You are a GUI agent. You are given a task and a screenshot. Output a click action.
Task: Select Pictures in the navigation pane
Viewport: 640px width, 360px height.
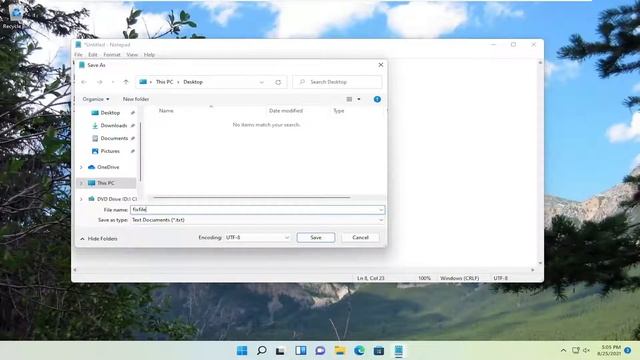[110, 151]
